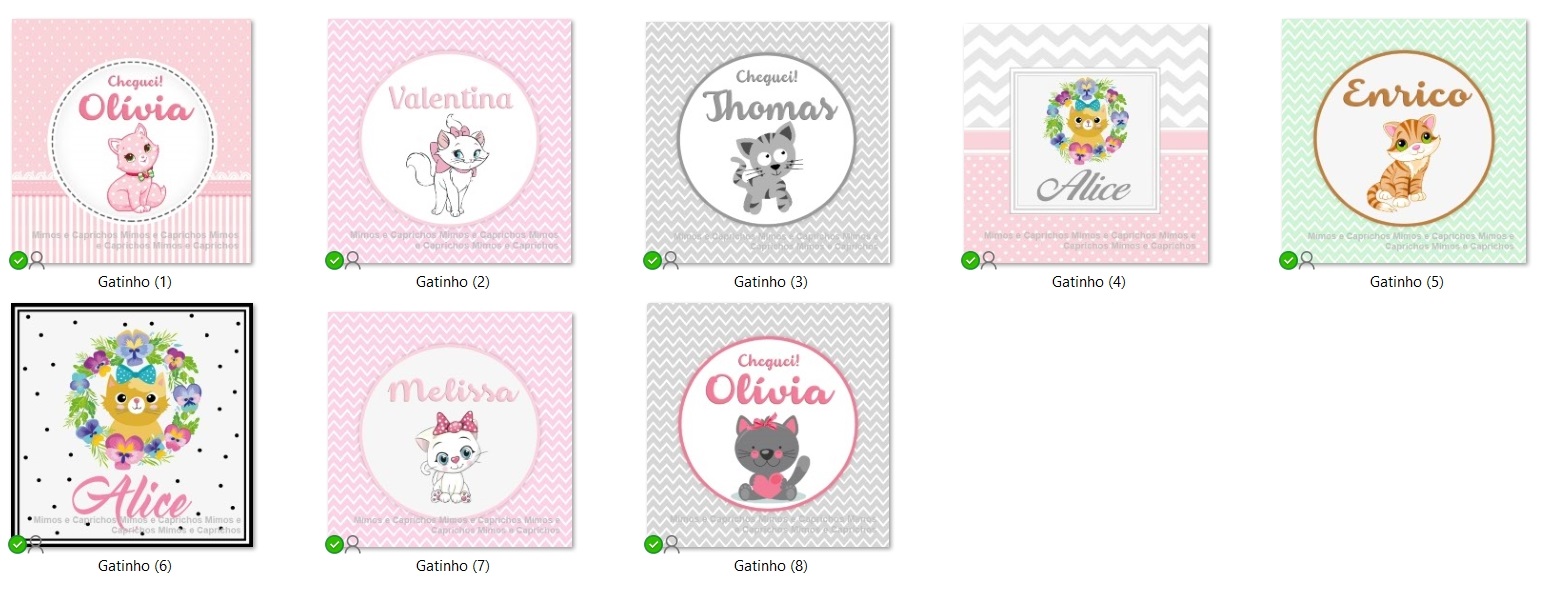The width and height of the screenshot is (1548, 593).
Task: Select the Gatinho (2) Valentina thumbnail
Action: click(450, 141)
